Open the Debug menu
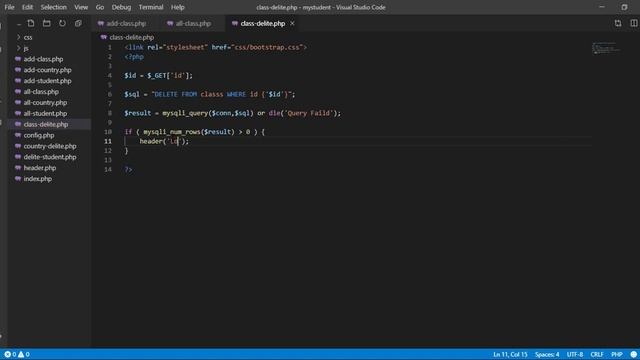This screenshot has width=640, height=360. (x=121, y=7)
